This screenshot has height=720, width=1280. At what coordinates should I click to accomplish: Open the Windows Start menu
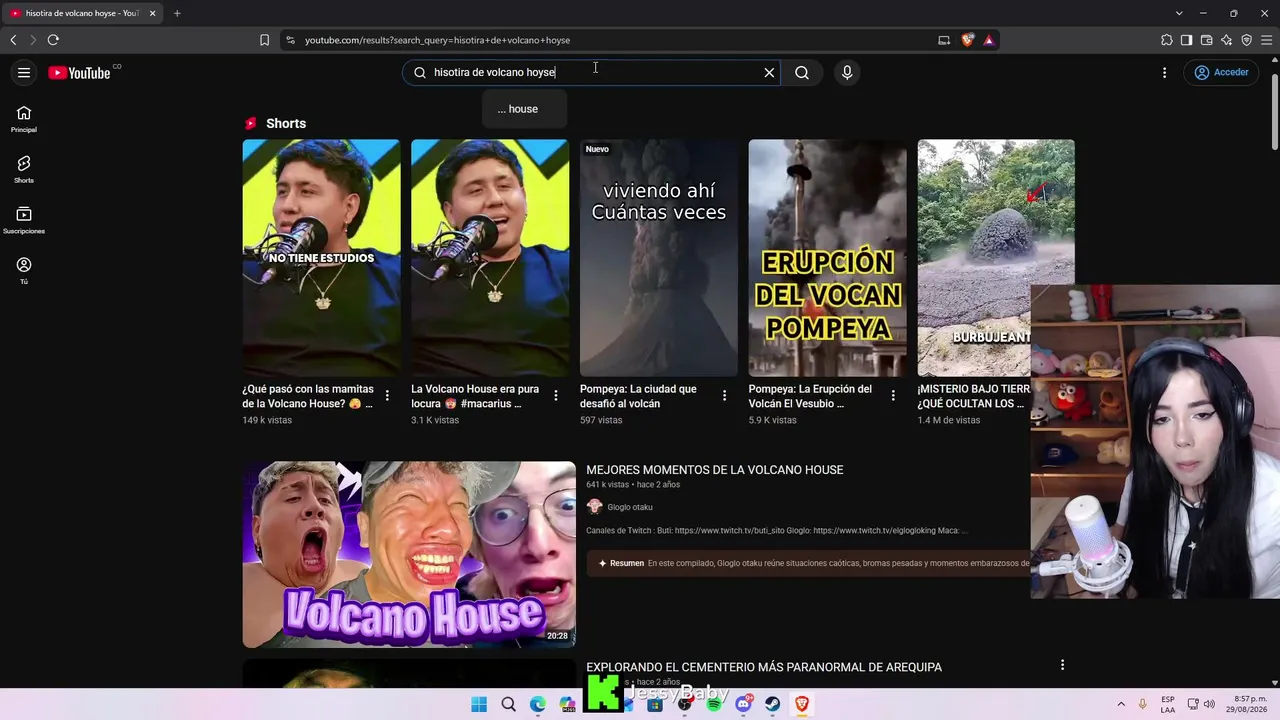click(479, 704)
